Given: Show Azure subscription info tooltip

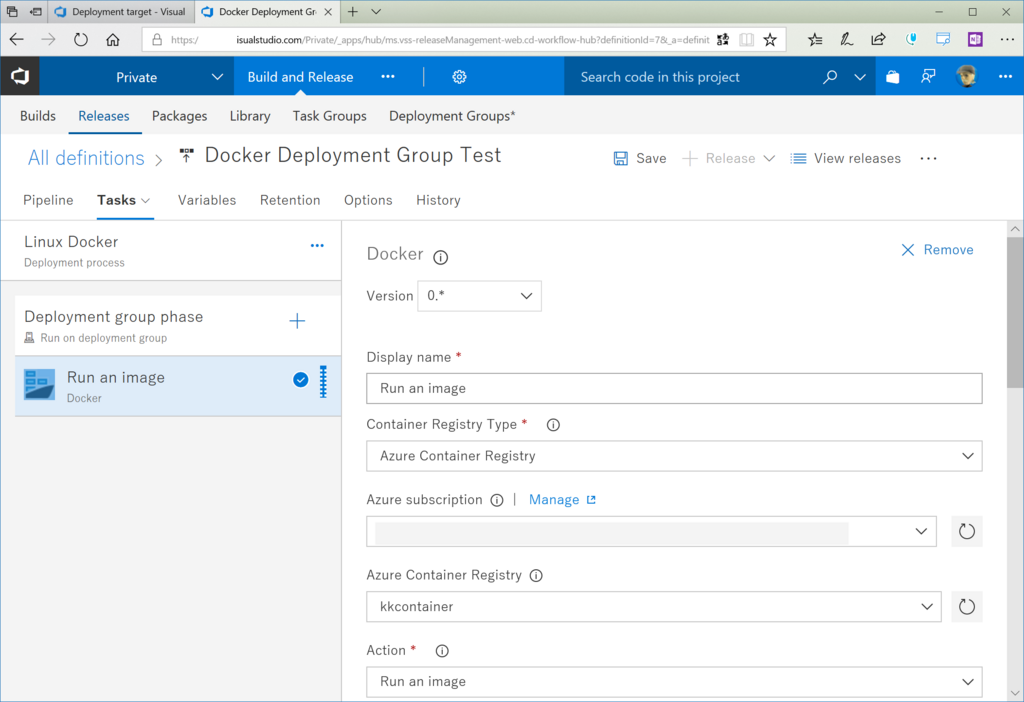Looking at the screenshot, I should 497,500.
